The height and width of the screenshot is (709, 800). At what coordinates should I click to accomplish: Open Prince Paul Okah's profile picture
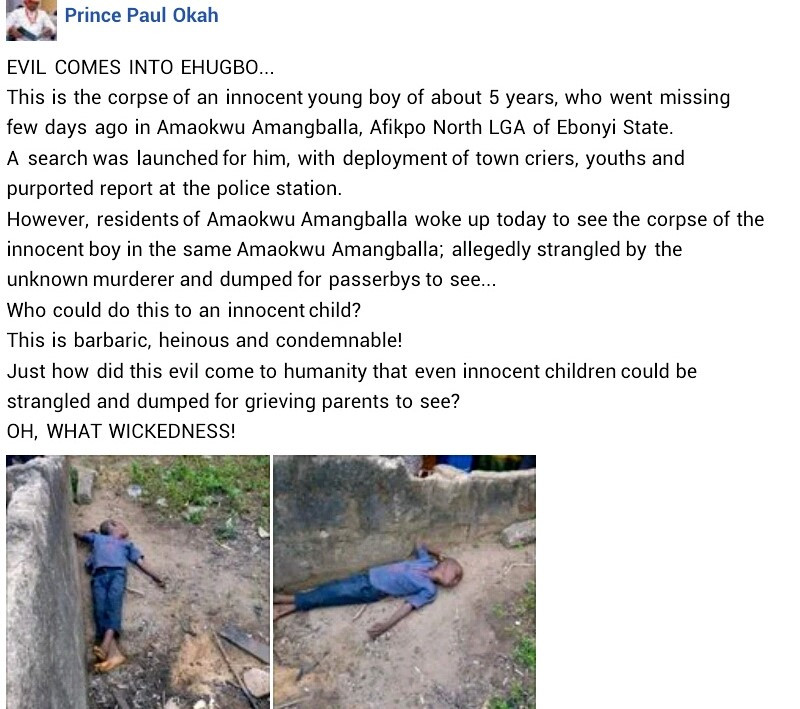pyautogui.click(x=31, y=20)
